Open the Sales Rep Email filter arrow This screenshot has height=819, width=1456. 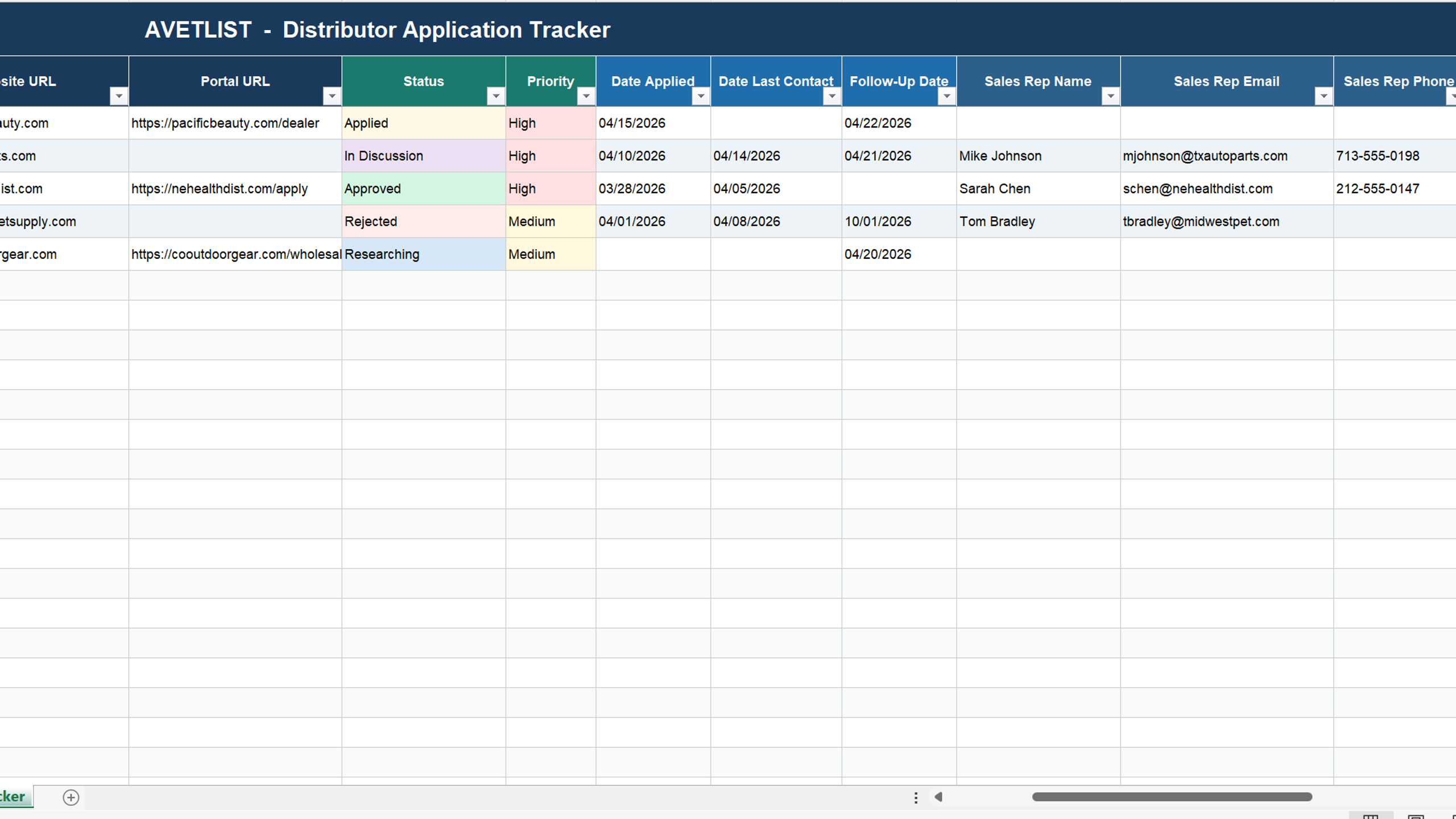1323,96
